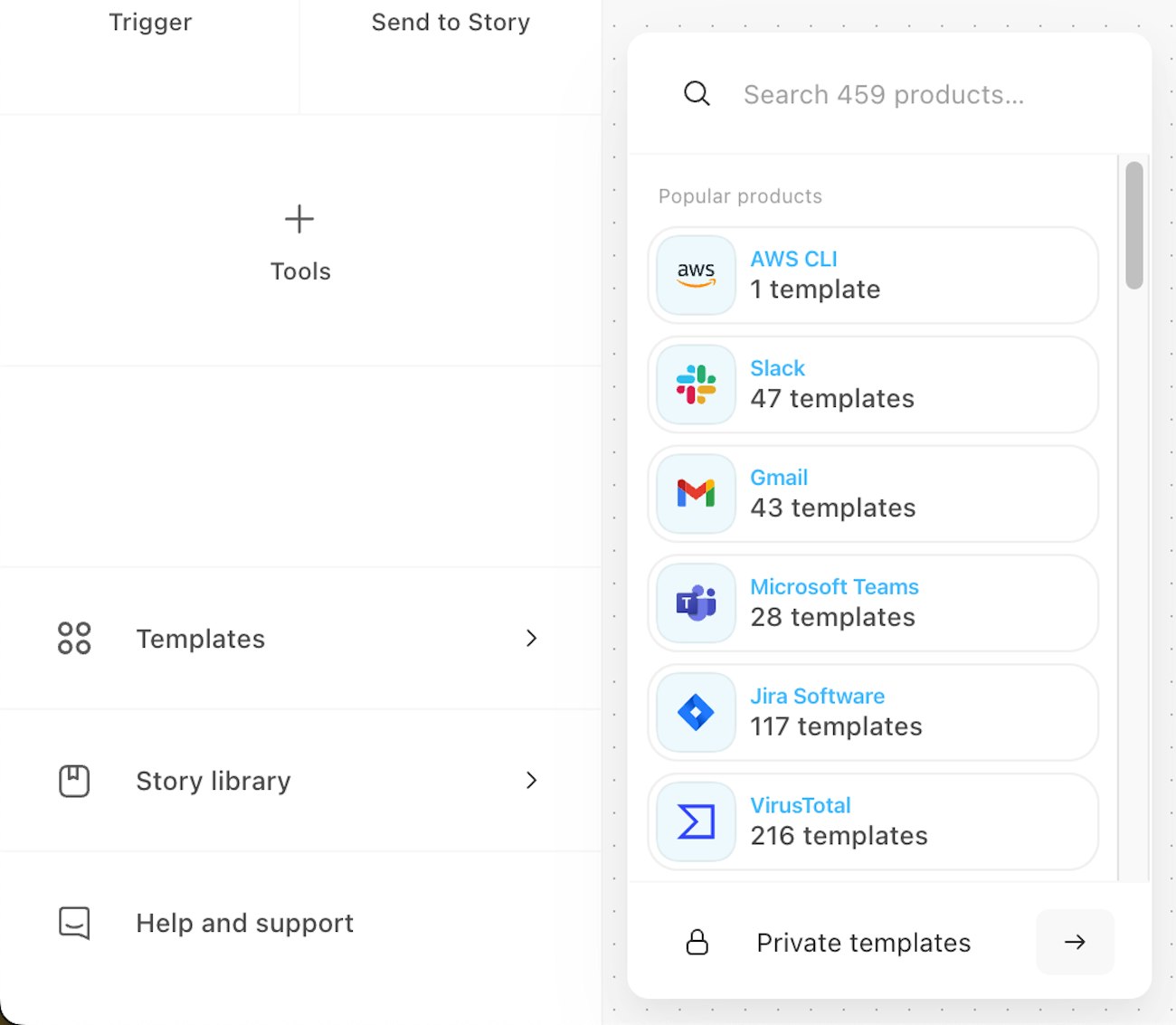Open the Jira Software templates link
The image size is (1176, 1025).
pos(817,697)
